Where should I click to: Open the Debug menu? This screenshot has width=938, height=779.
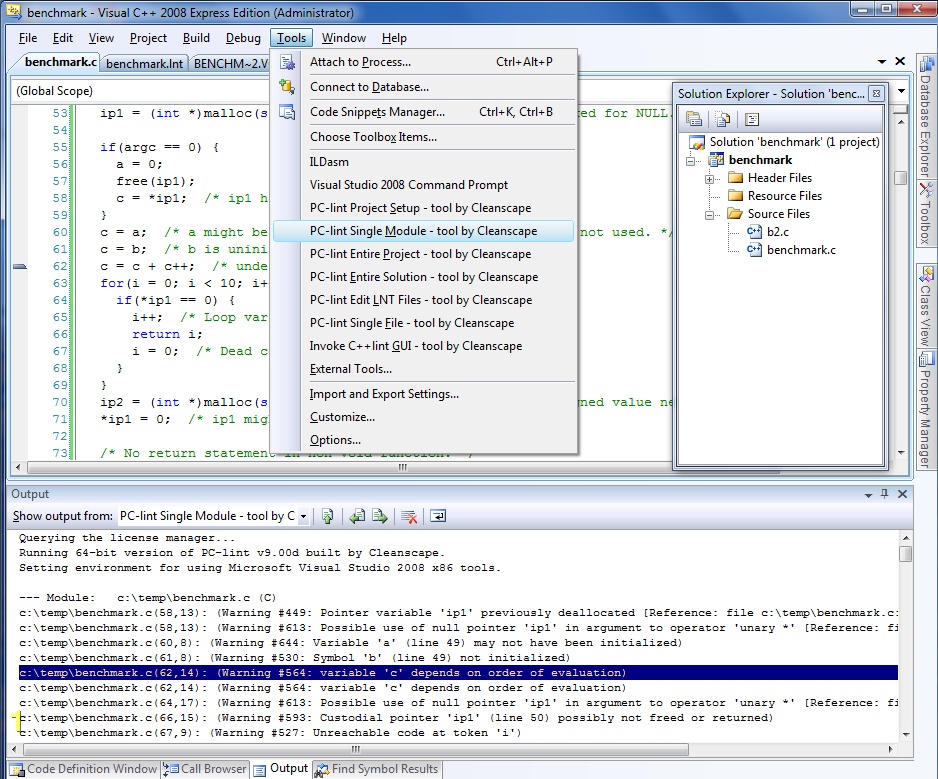click(243, 38)
